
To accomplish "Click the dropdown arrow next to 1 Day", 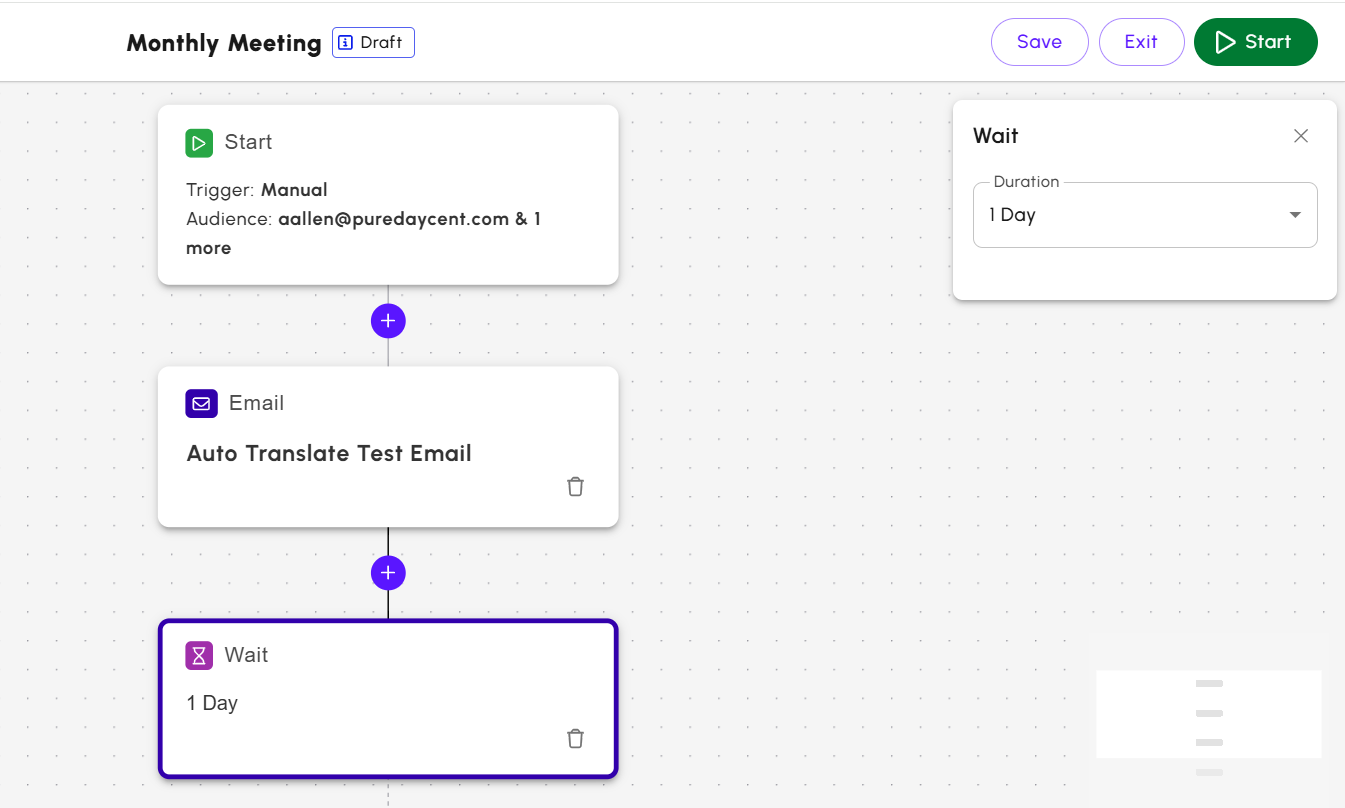I will pyautogui.click(x=1295, y=215).
